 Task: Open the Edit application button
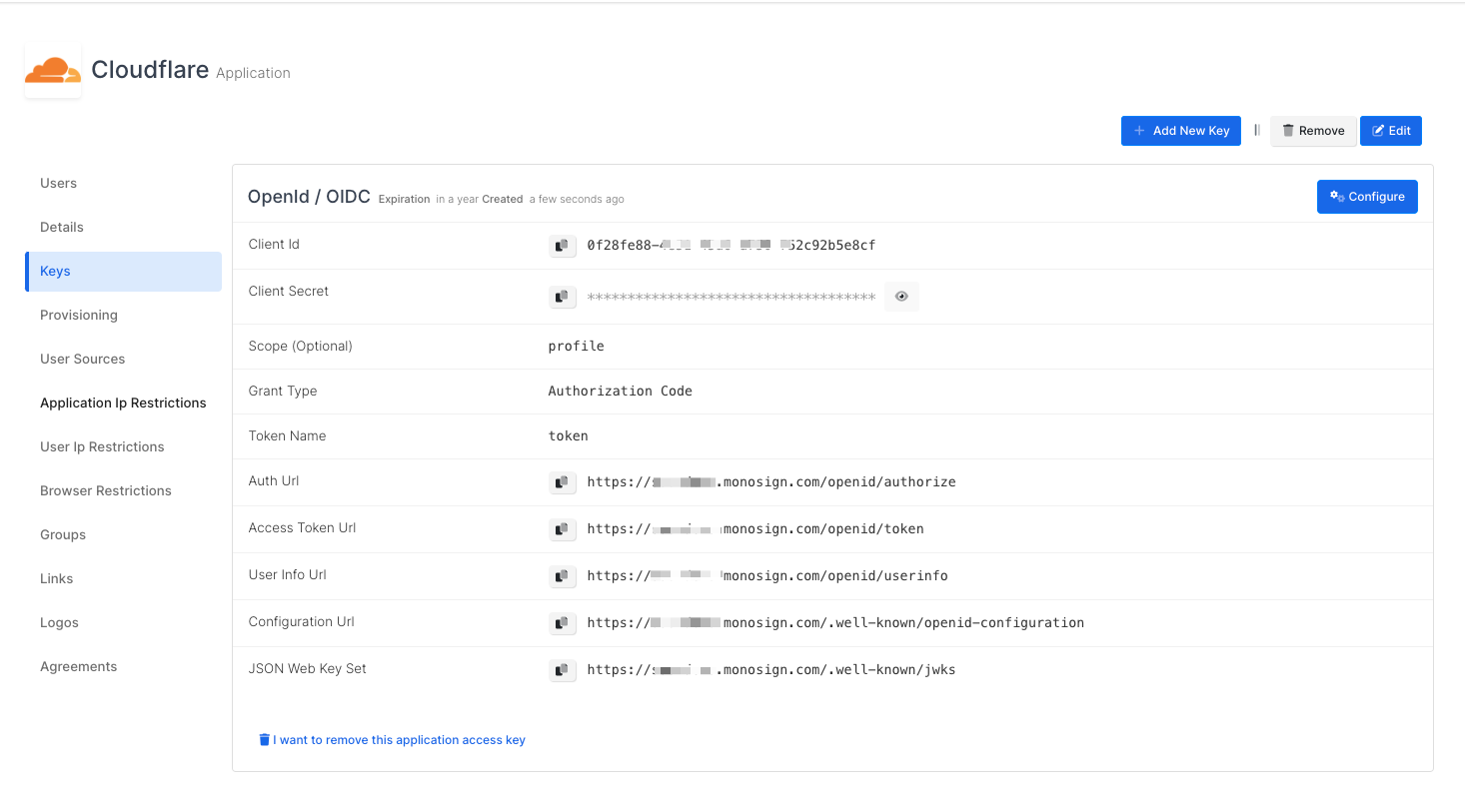[1390, 131]
